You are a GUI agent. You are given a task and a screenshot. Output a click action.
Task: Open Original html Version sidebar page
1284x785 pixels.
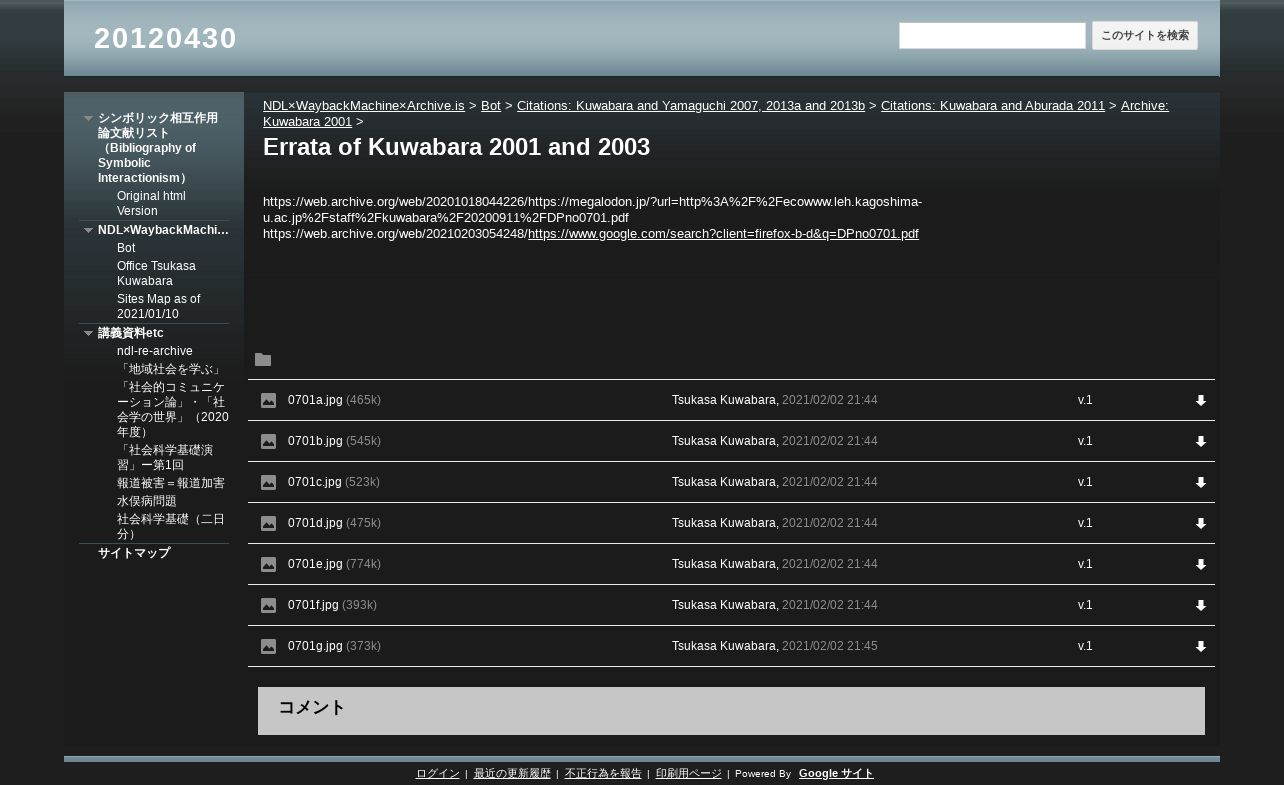(151, 203)
